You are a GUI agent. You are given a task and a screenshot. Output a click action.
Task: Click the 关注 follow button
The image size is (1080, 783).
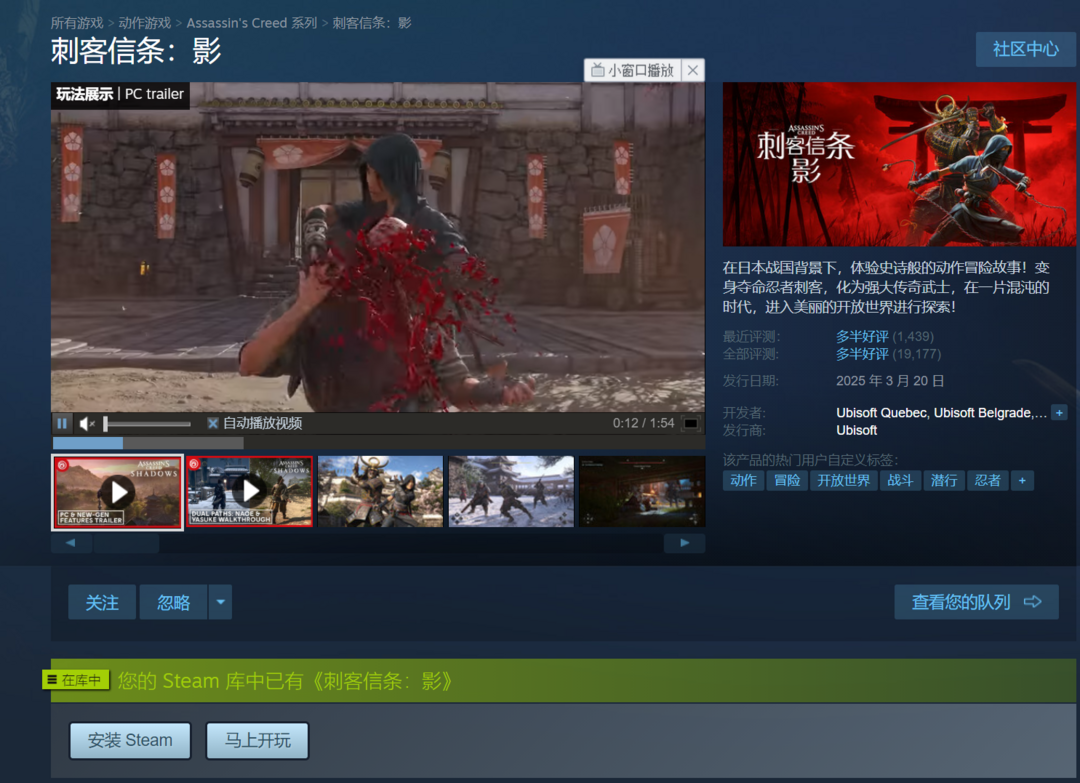coord(102,603)
